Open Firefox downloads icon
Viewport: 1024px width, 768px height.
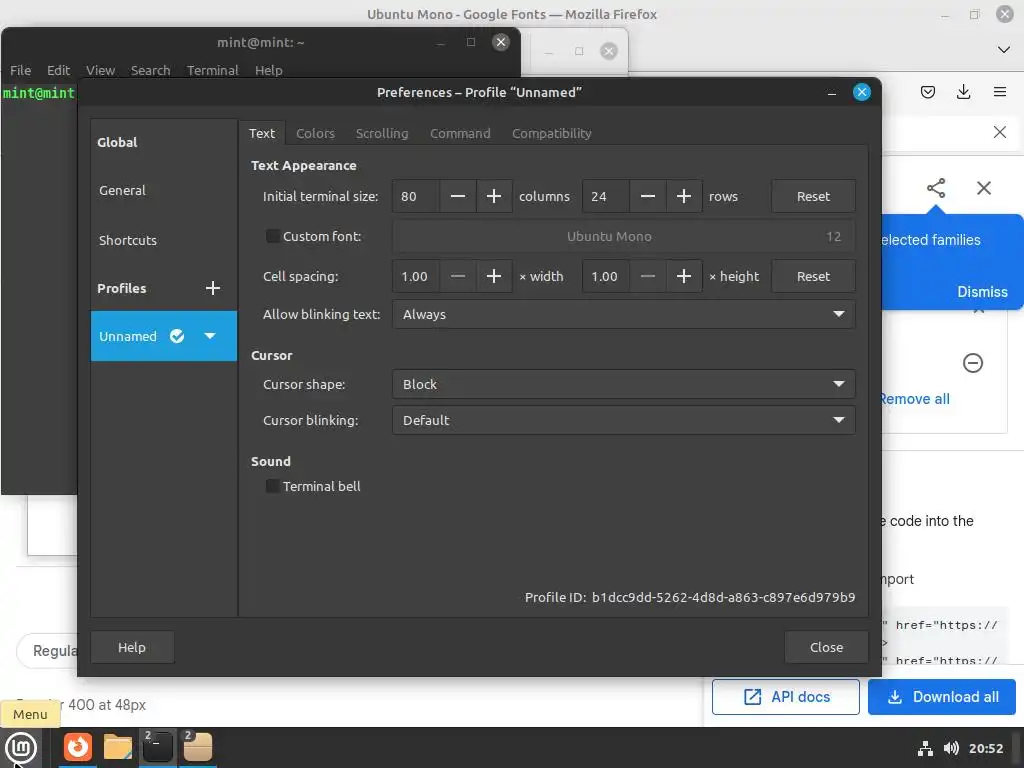pos(963,92)
